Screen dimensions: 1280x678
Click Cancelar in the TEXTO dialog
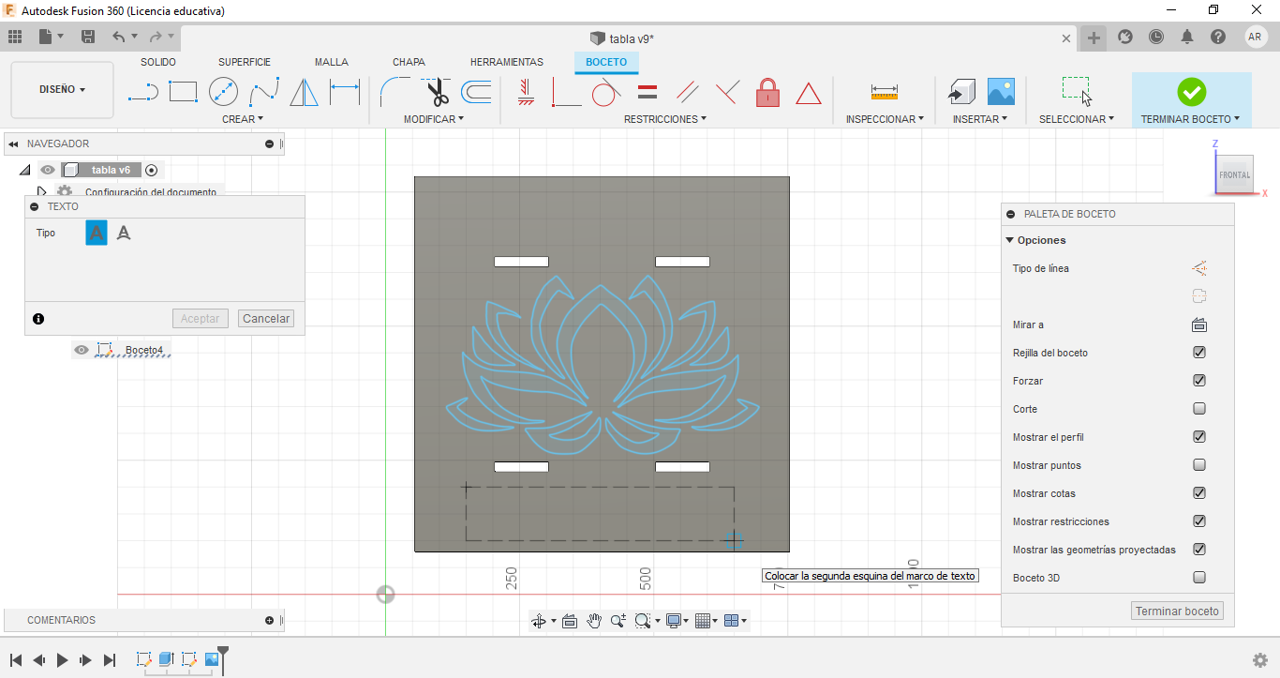pos(266,319)
